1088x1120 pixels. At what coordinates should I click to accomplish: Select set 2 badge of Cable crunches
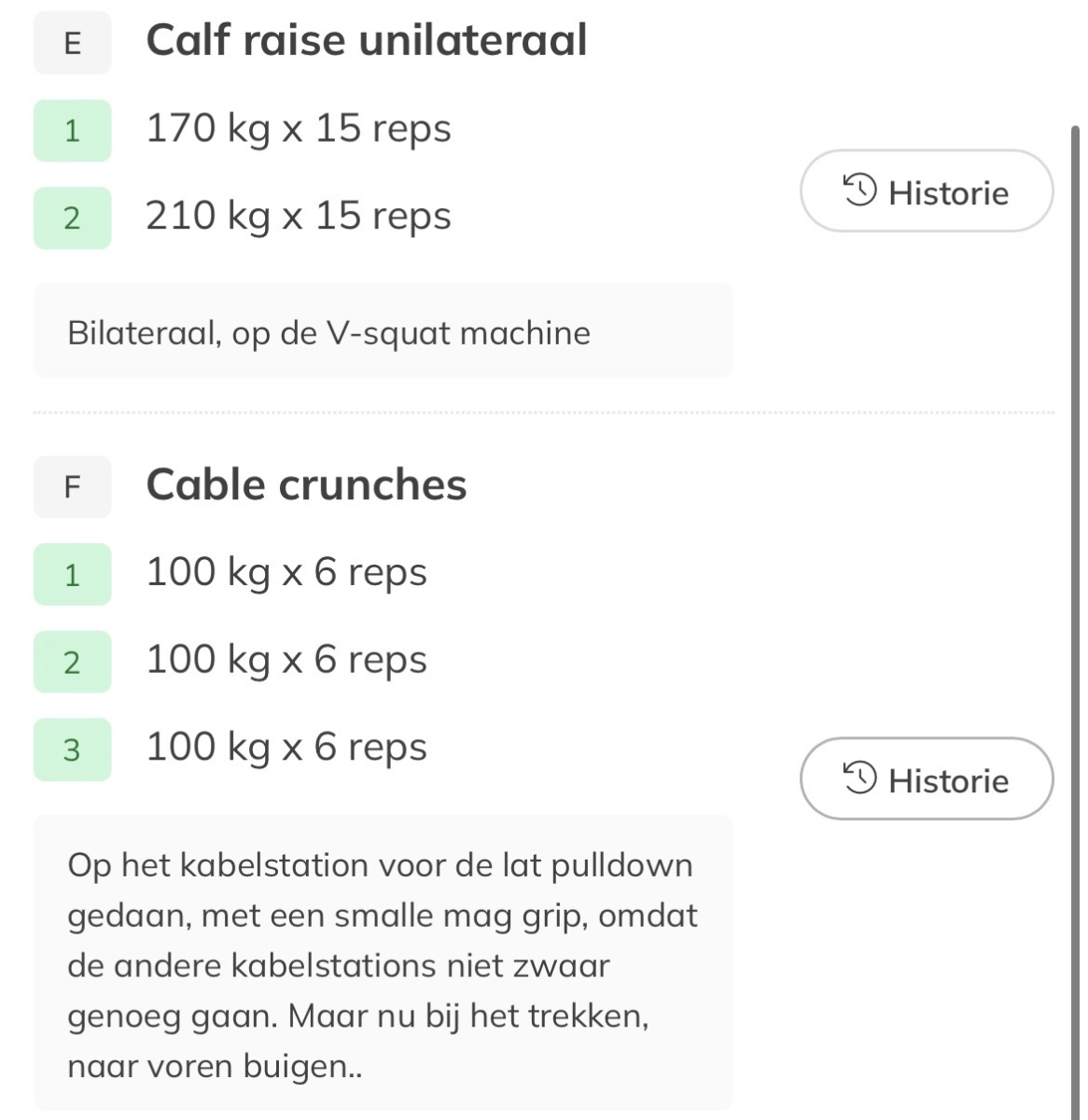pos(72,662)
